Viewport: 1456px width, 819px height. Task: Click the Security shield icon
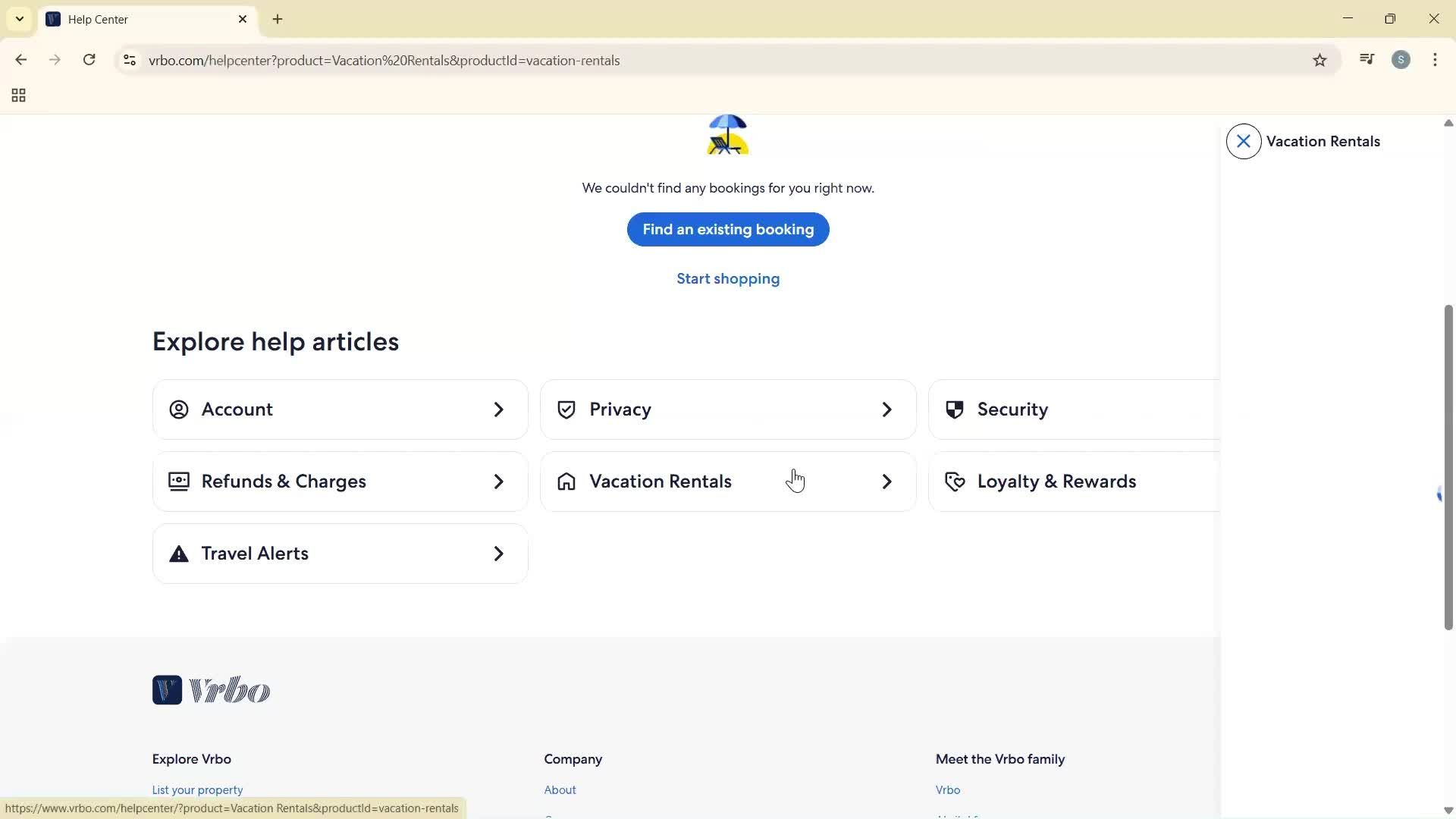[x=954, y=409]
